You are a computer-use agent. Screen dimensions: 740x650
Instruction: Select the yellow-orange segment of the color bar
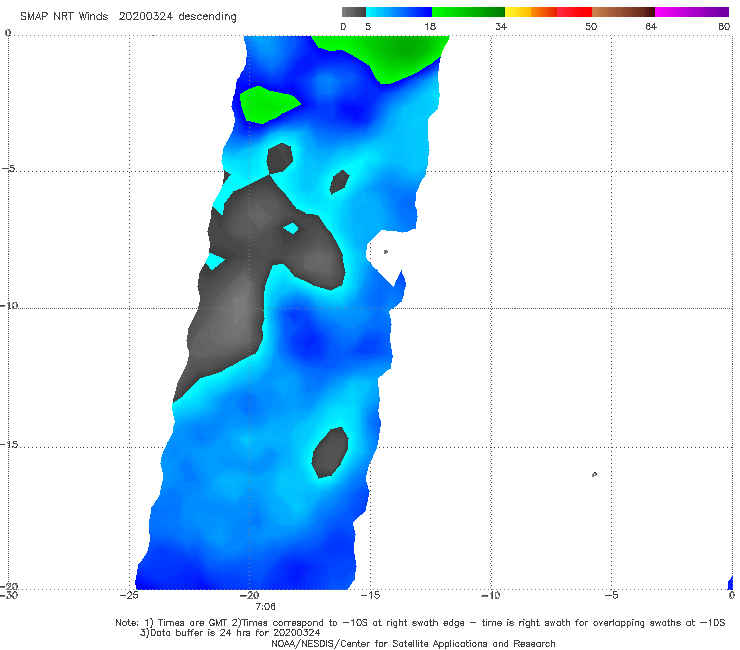pos(531,12)
